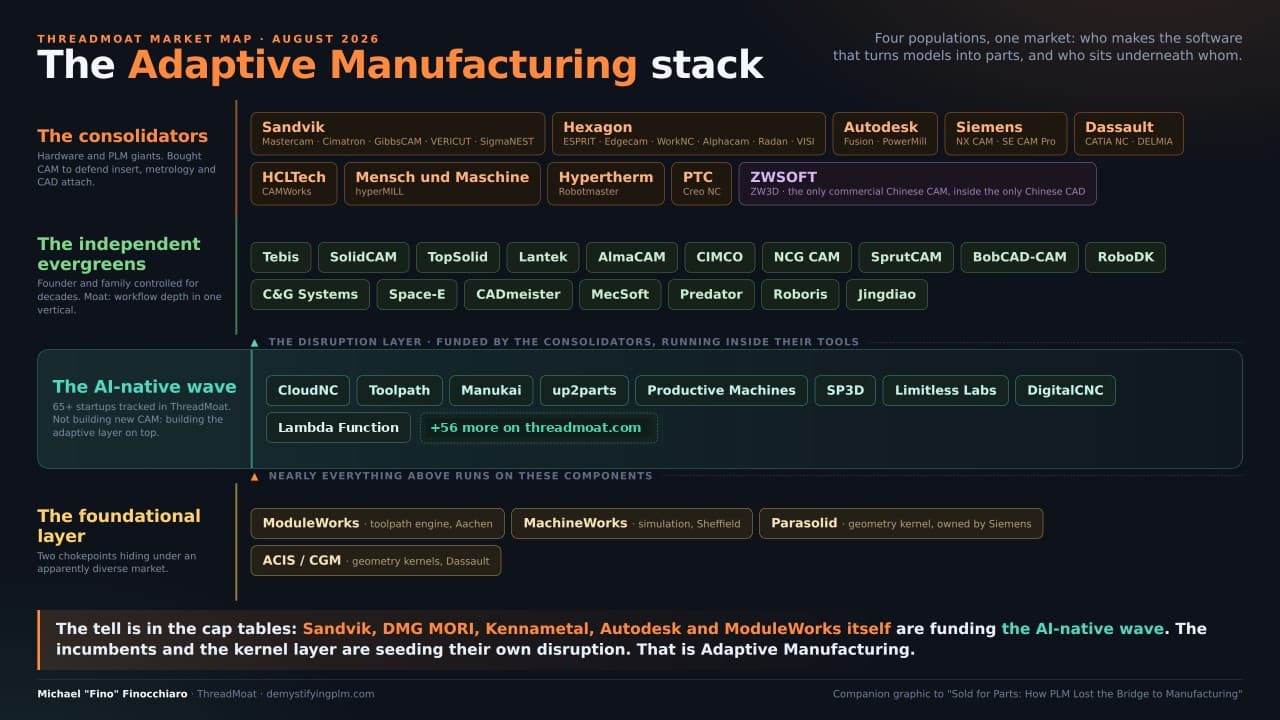Image resolution: width=1280 pixels, height=720 pixels.
Task: Click the Lantek chip
Action: 543,257
